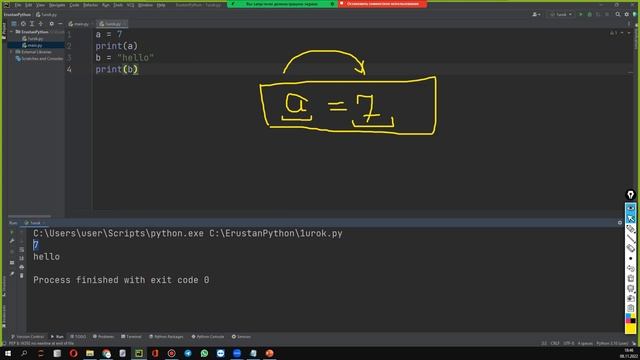This screenshot has width=640, height=360.
Task: Select main.py in project tree
Action: (35, 45)
